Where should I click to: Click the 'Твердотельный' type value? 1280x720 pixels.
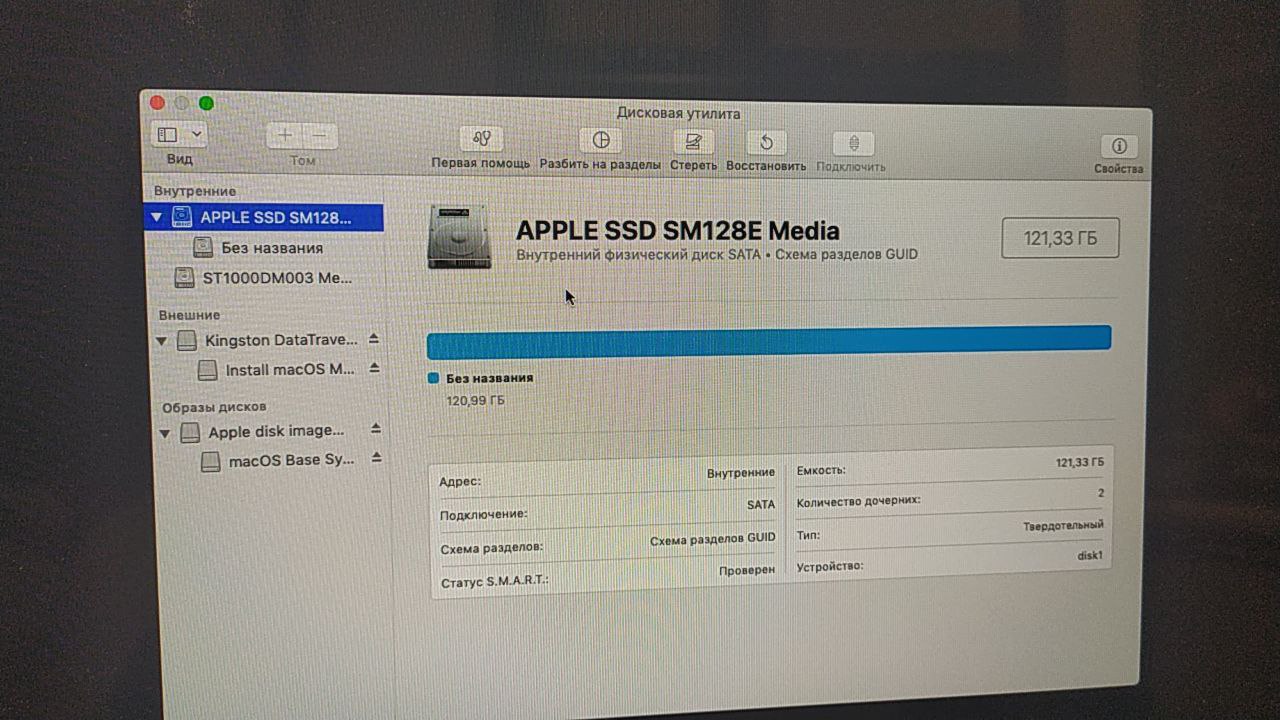(x=1063, y=525)
